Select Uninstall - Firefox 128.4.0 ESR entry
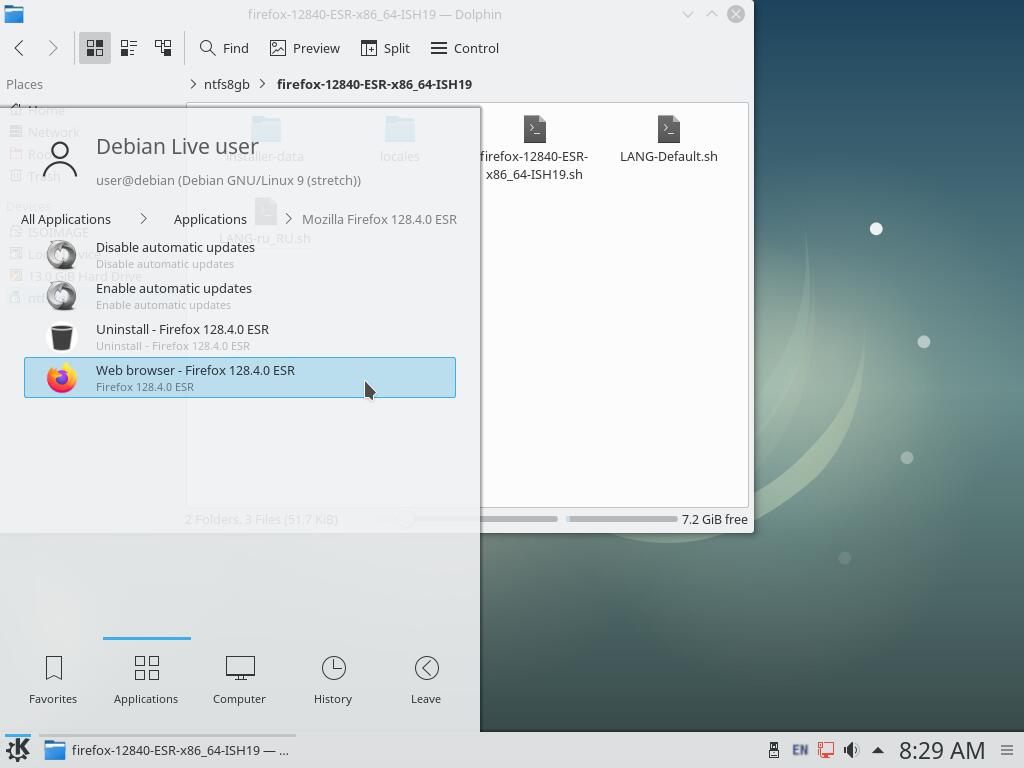 coord(240,337)
